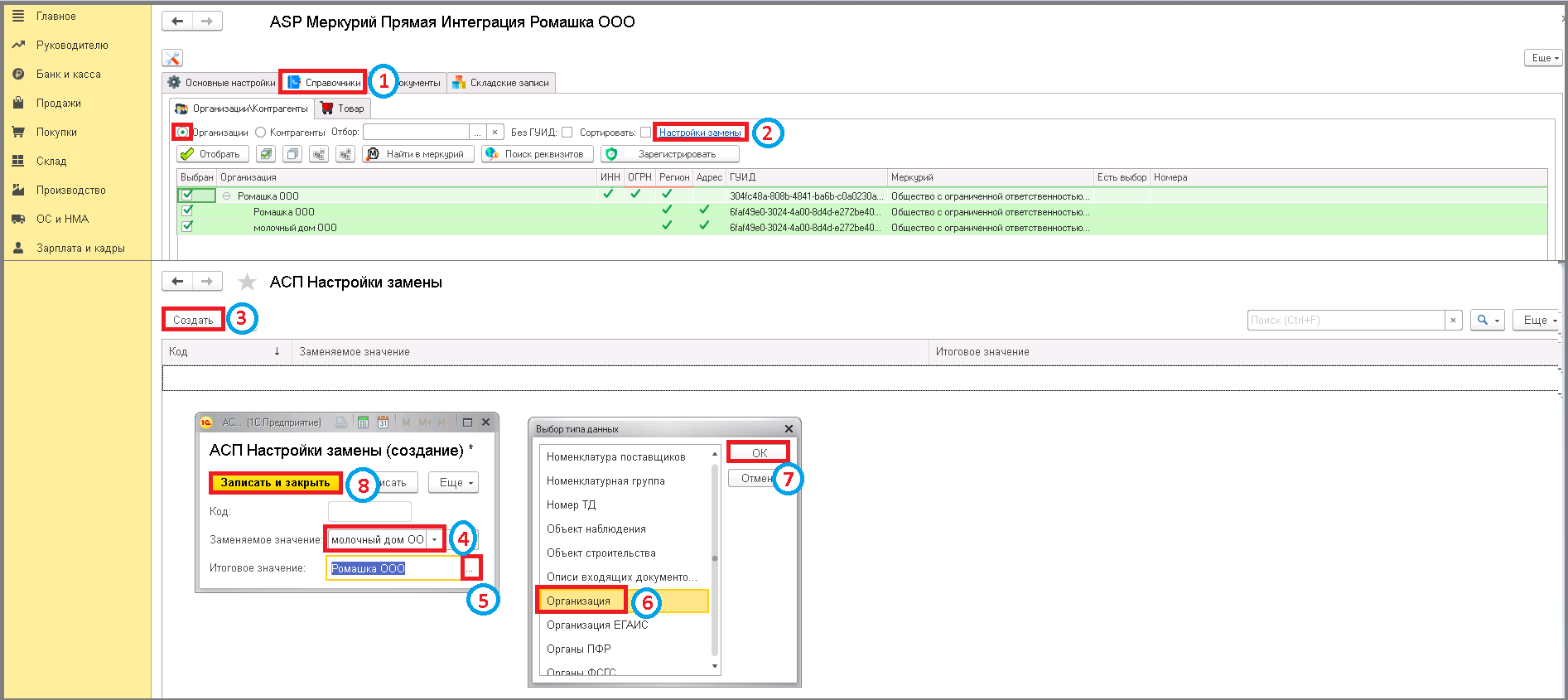Click the back arrow in the top navigation

click(177, 21)
